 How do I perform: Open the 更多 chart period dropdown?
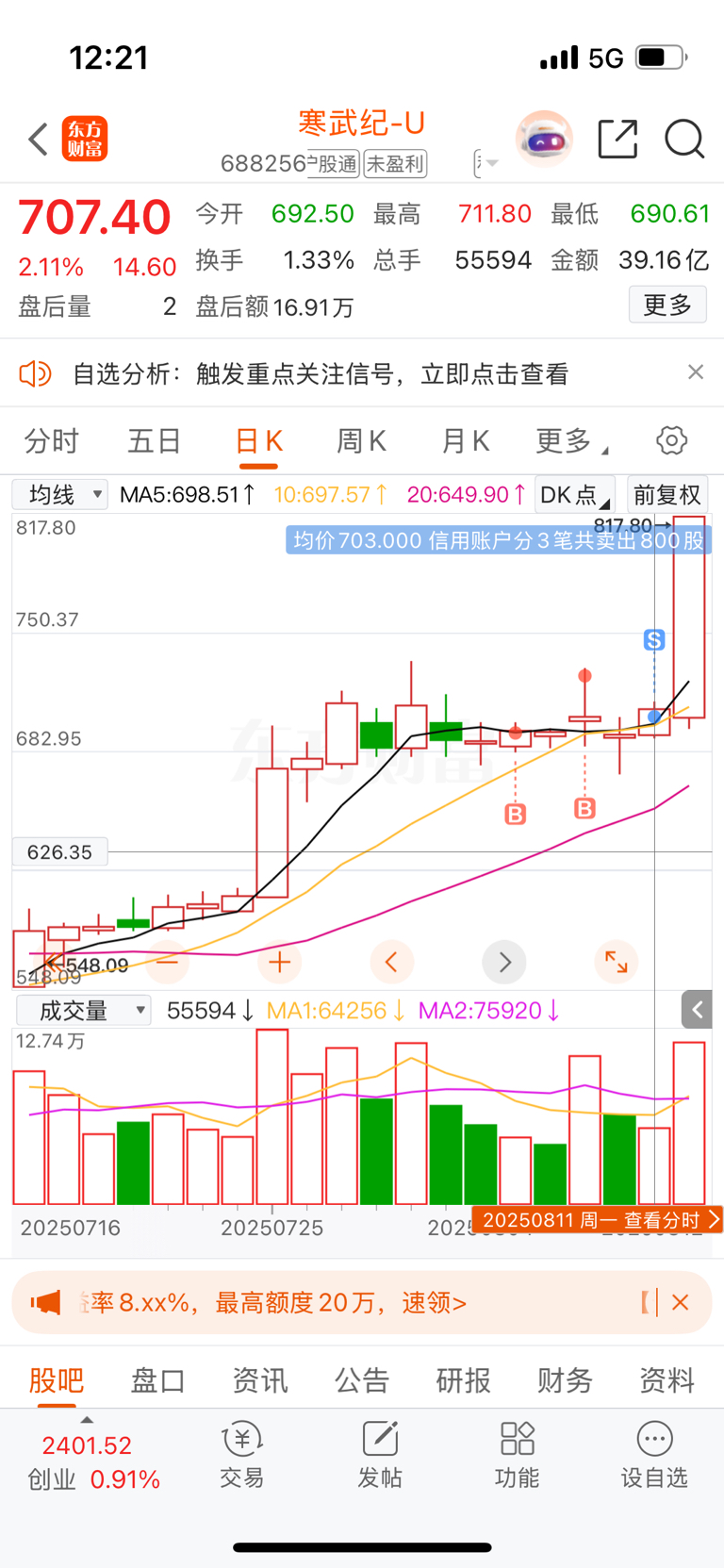(571, 440)
